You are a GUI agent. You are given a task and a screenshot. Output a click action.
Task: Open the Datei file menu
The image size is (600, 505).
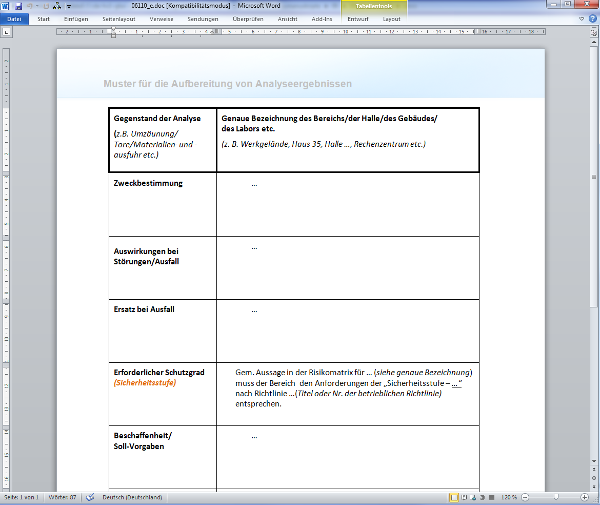[14, 19]
